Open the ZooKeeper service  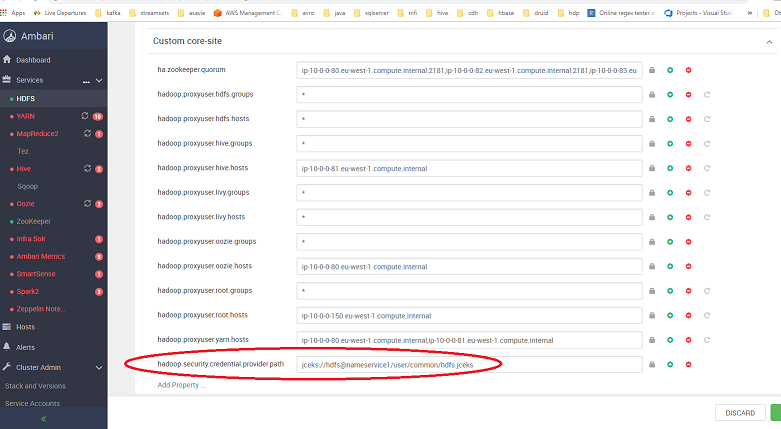tap(33, 221)
